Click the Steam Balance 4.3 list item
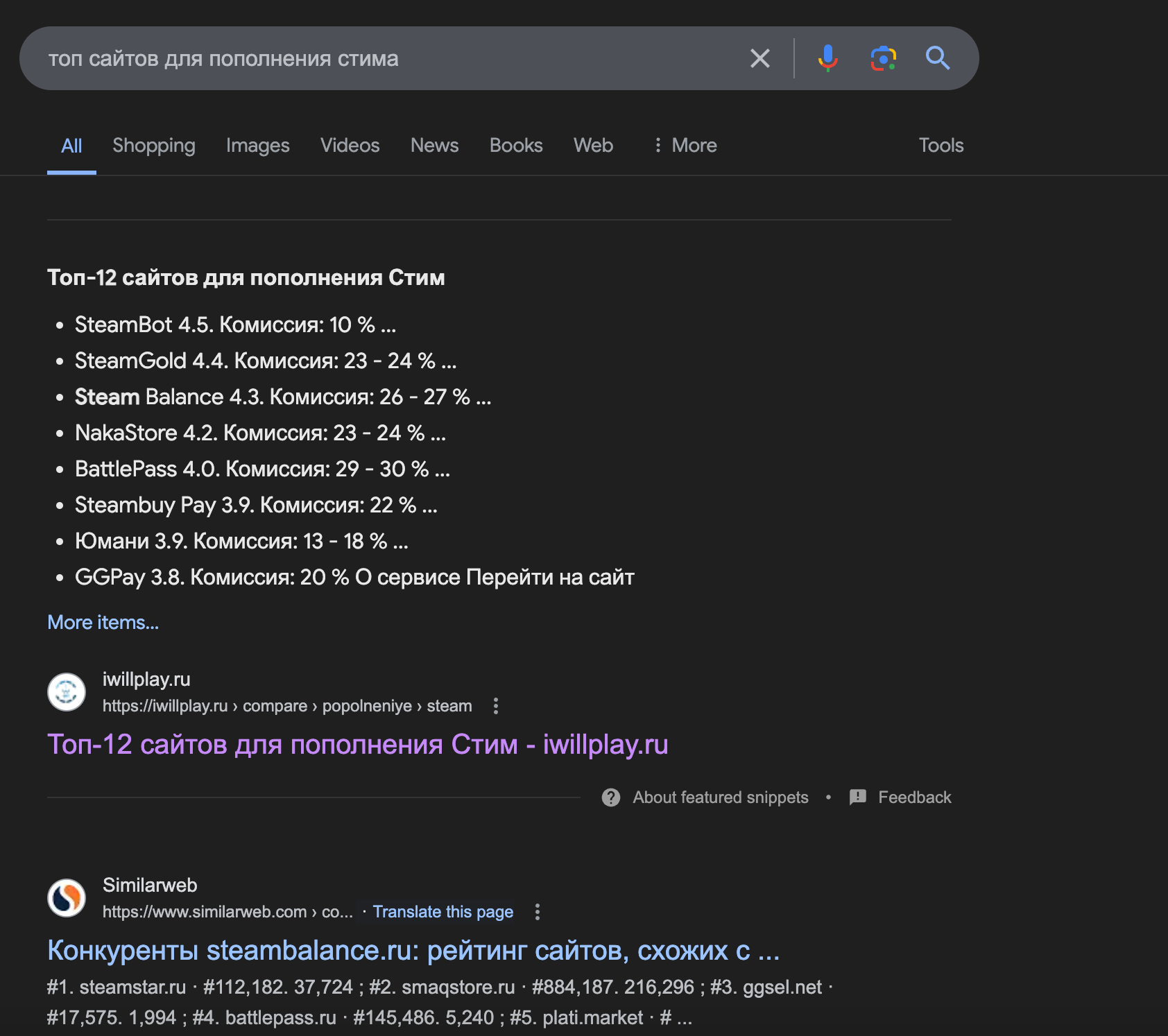1168x1036 pixels. click(283, 397)
